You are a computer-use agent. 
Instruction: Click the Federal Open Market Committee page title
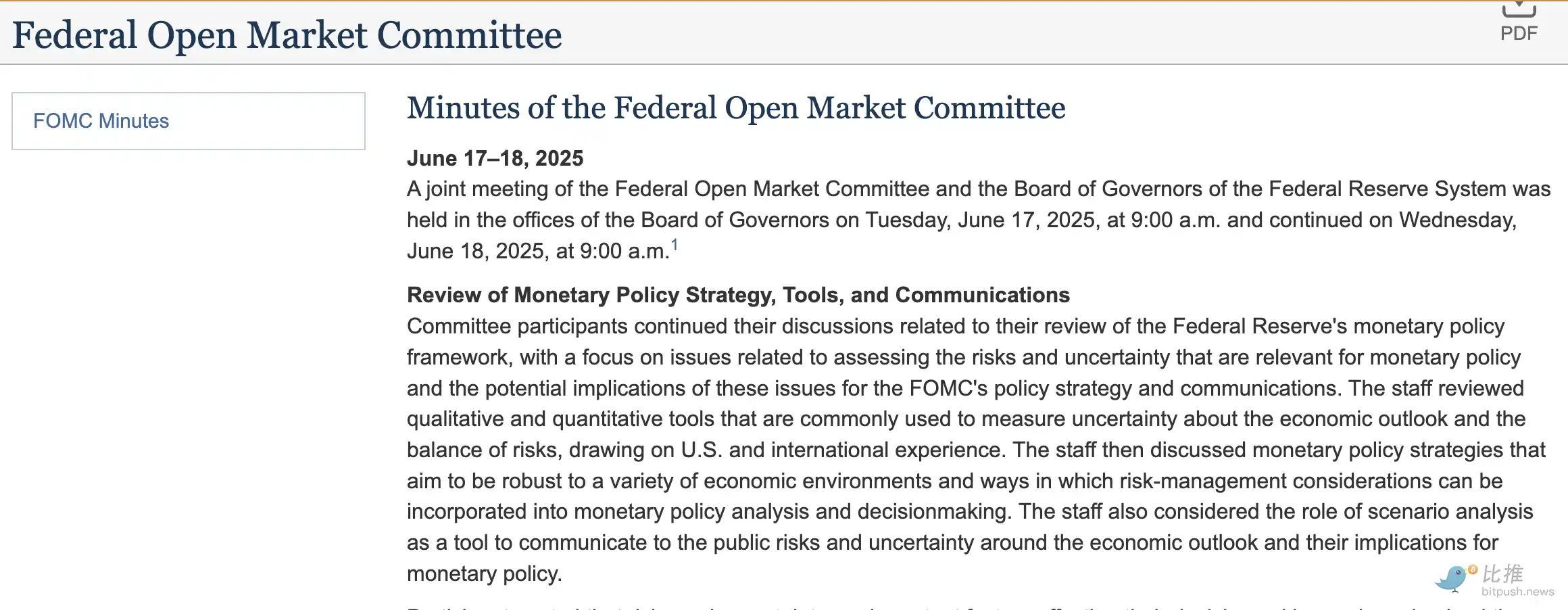[x=287, y=35]
